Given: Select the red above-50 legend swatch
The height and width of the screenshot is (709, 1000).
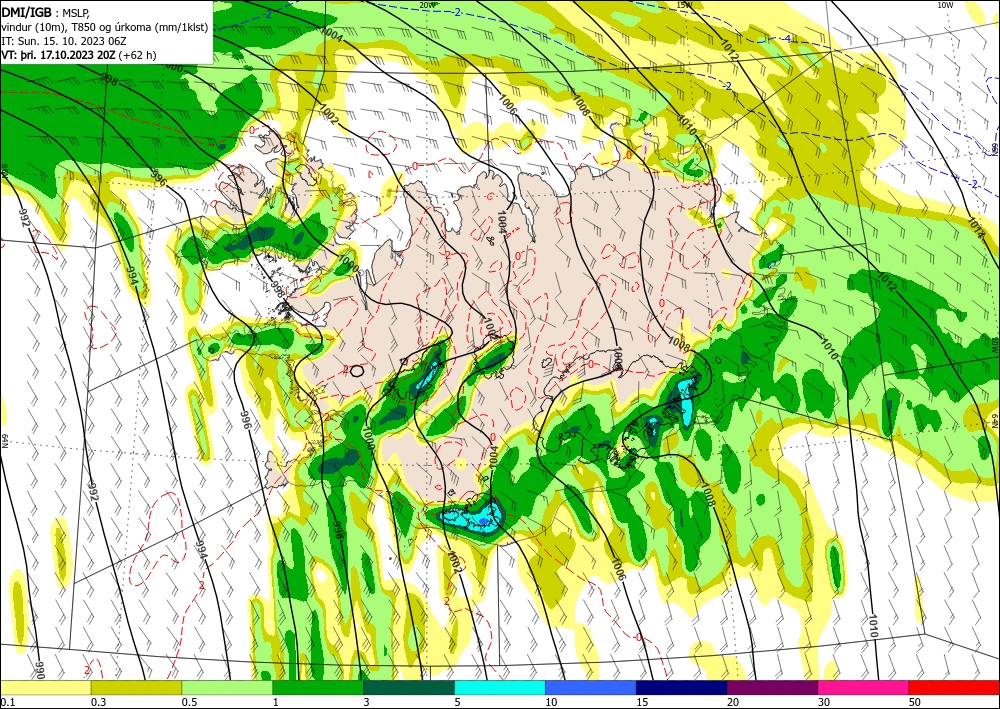Looking at the screenshot, I should click(x=954, y=687).
